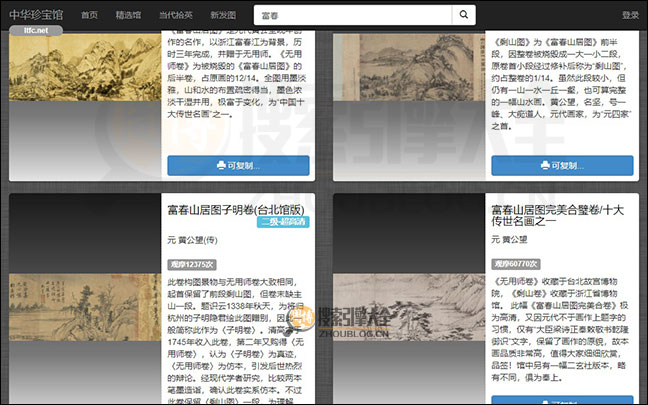
Task: Open the 精选馆 menu item
Action: coord(128,15)
